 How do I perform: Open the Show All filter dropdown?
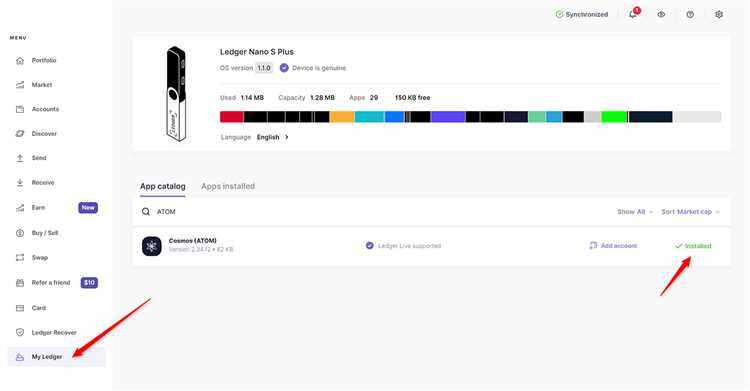click(635, 212)
